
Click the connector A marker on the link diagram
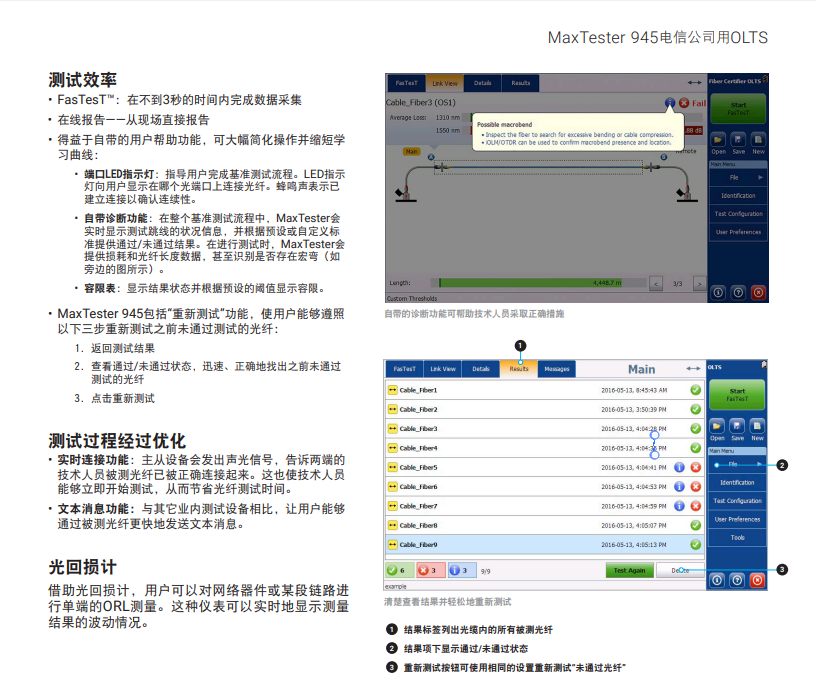431,157
